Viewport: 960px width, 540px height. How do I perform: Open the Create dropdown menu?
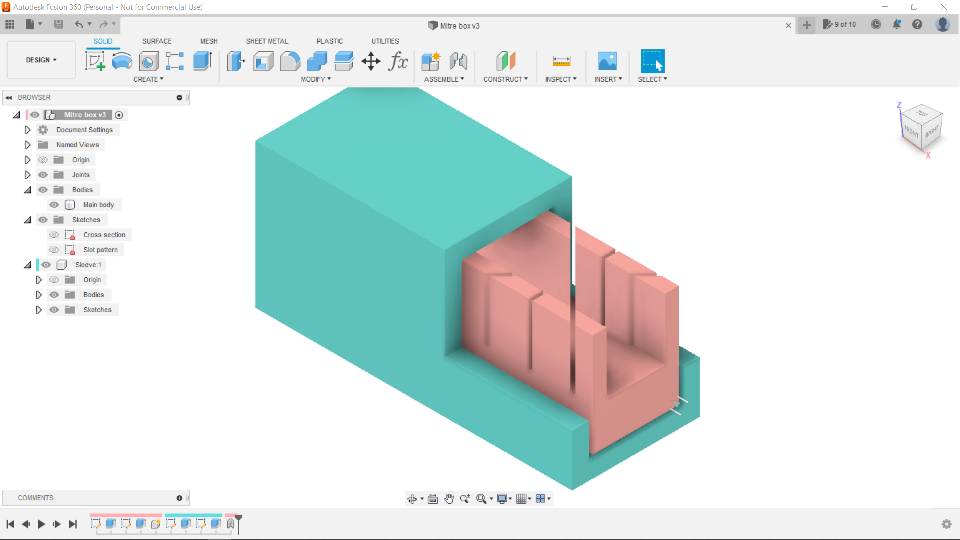tap(149, 80)
